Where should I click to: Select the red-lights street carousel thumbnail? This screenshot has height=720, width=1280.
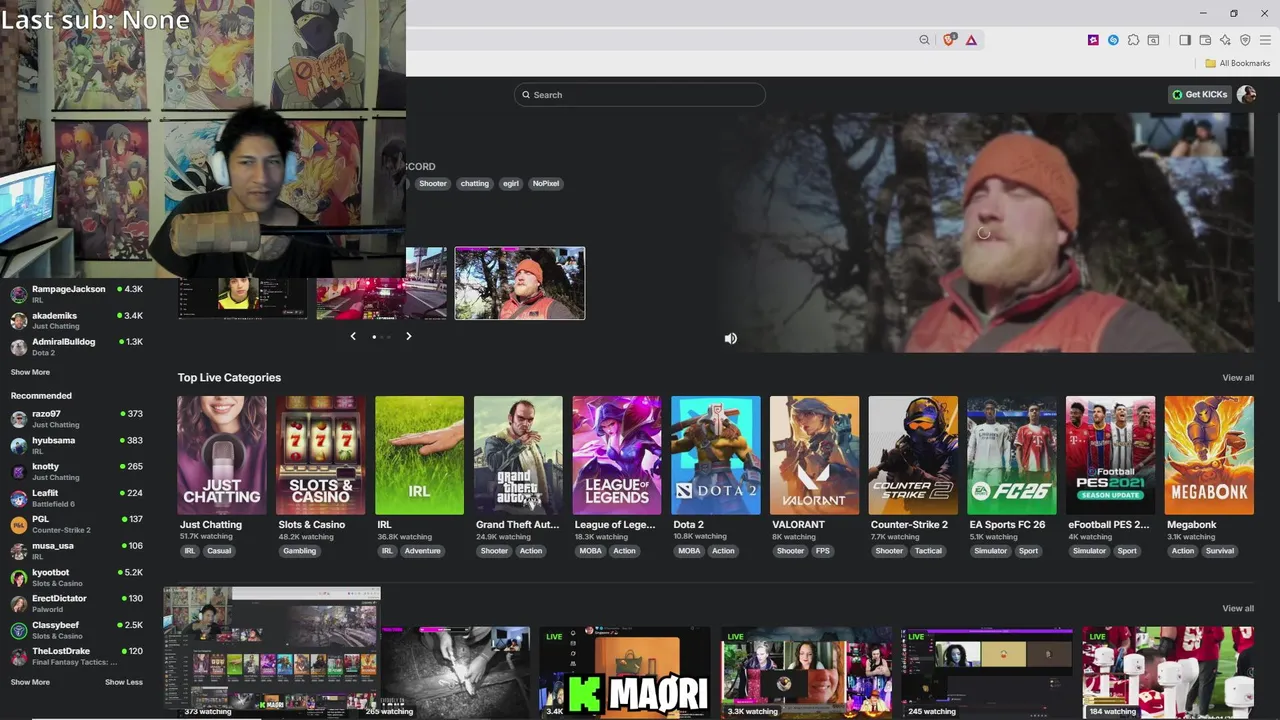tap(382, 283)
